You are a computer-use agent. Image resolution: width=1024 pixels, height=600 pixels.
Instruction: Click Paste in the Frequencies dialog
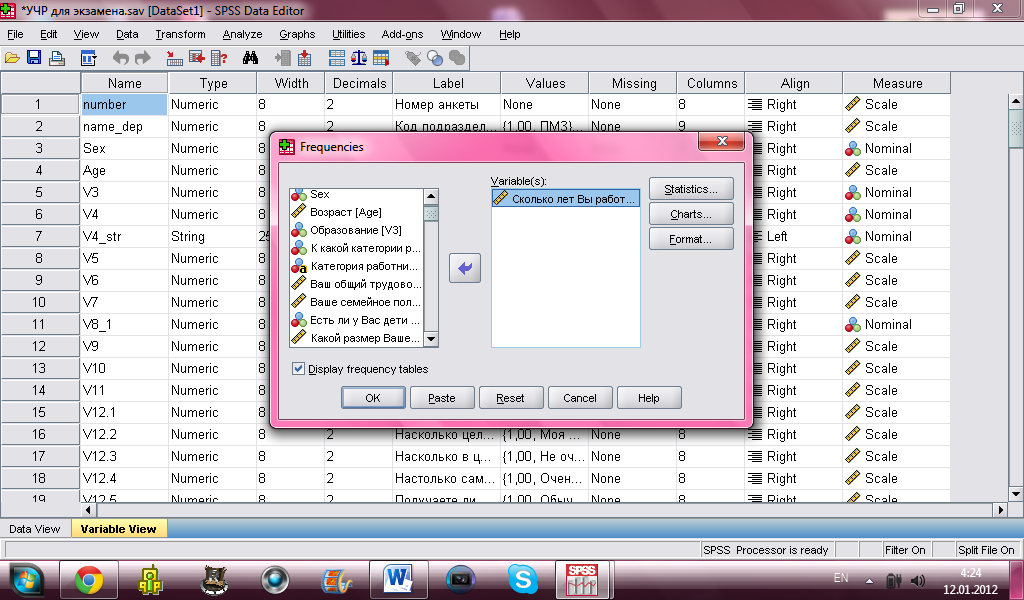click(x=442, y=398)
